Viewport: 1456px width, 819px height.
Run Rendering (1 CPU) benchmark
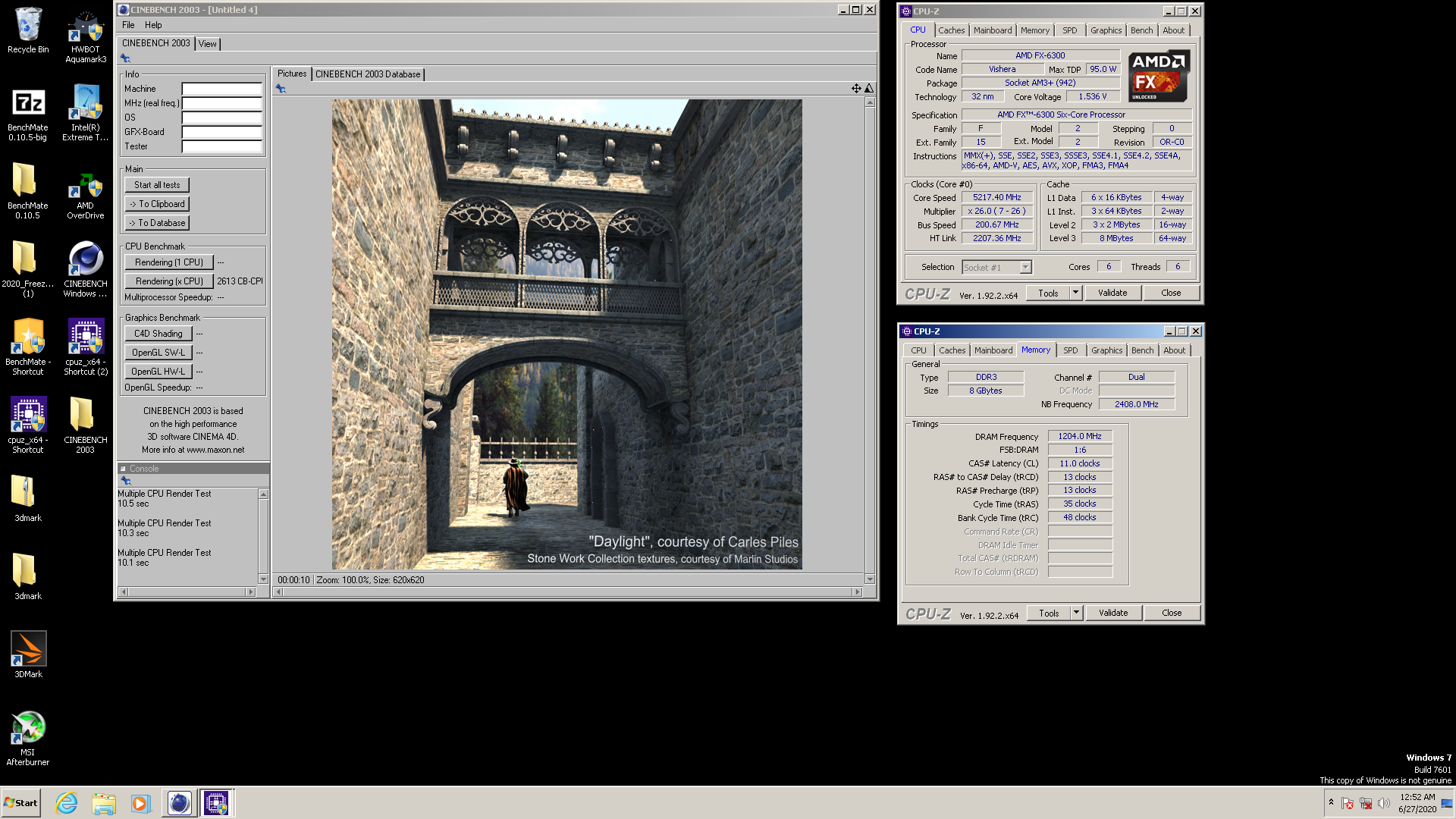click(x=169, y=262)
